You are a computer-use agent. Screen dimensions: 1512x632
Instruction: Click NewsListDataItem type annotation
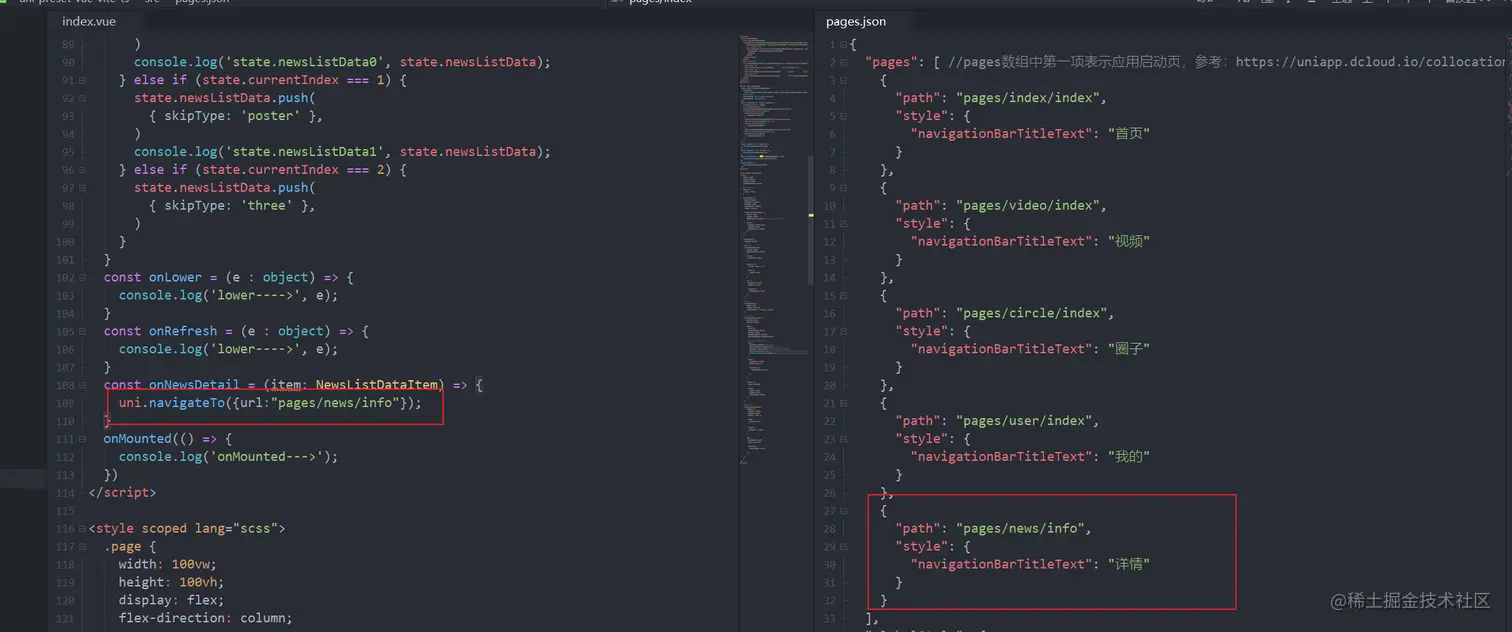click(377, 385)
